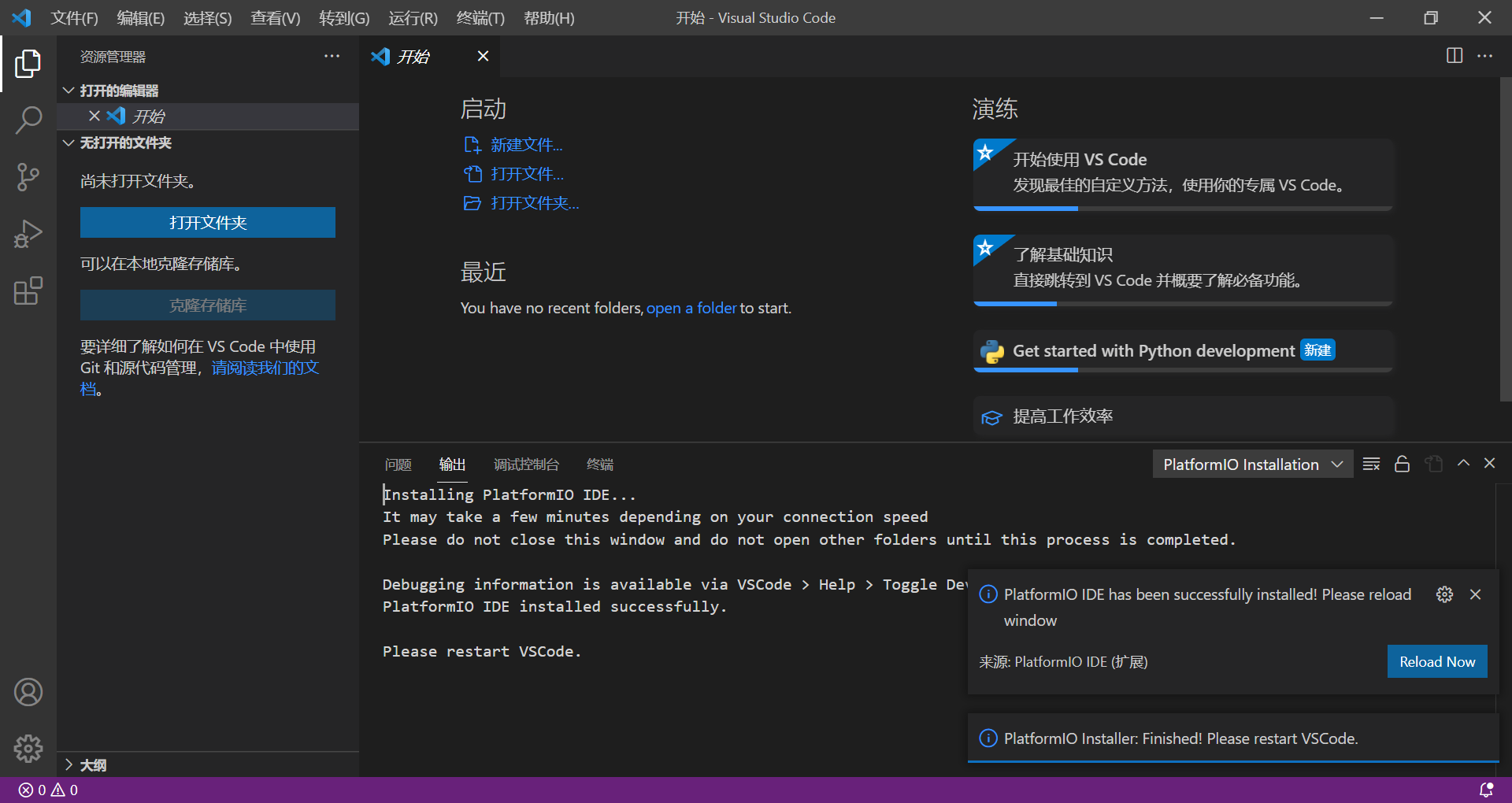The height and width of the screenshot is (803, 1512).
Task: Click the 'open a folder' link
Action: click(x=691, y=308)
